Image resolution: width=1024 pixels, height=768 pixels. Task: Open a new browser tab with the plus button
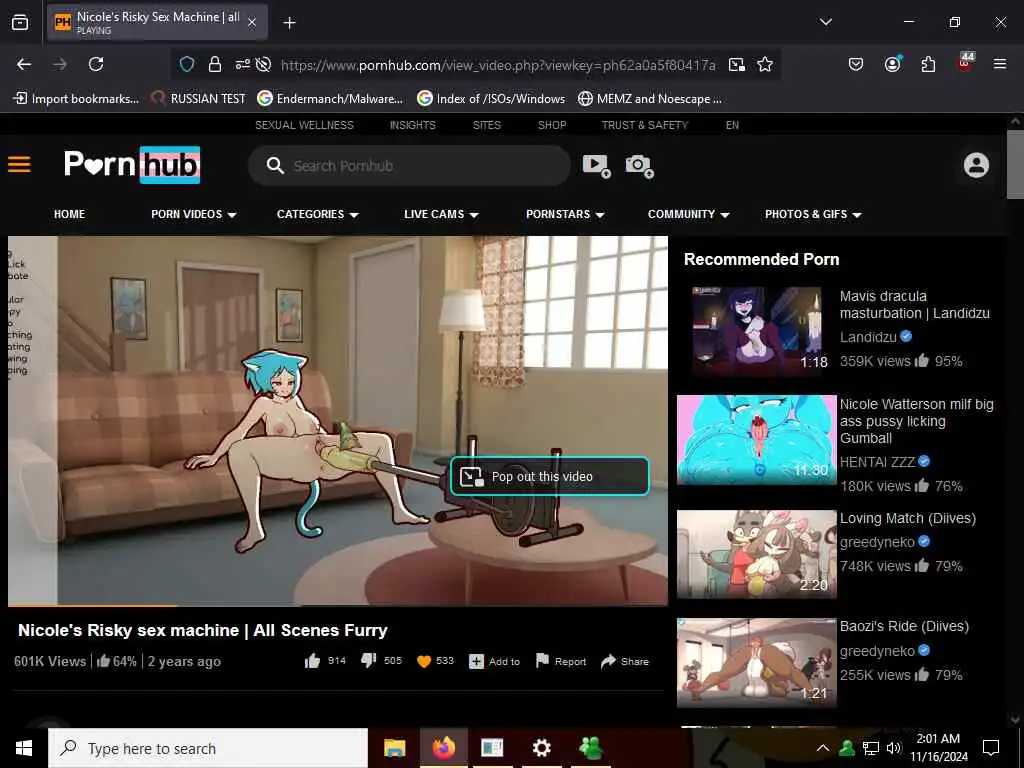point(289,23)
